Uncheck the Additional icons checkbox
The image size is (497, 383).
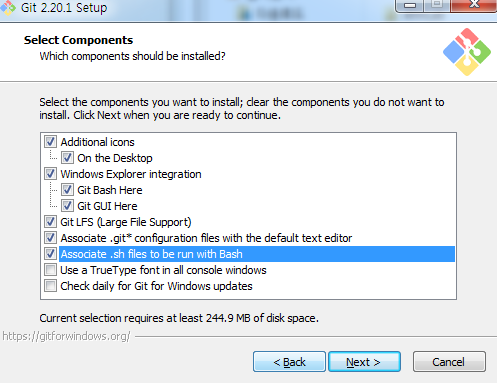coord(50,142)
